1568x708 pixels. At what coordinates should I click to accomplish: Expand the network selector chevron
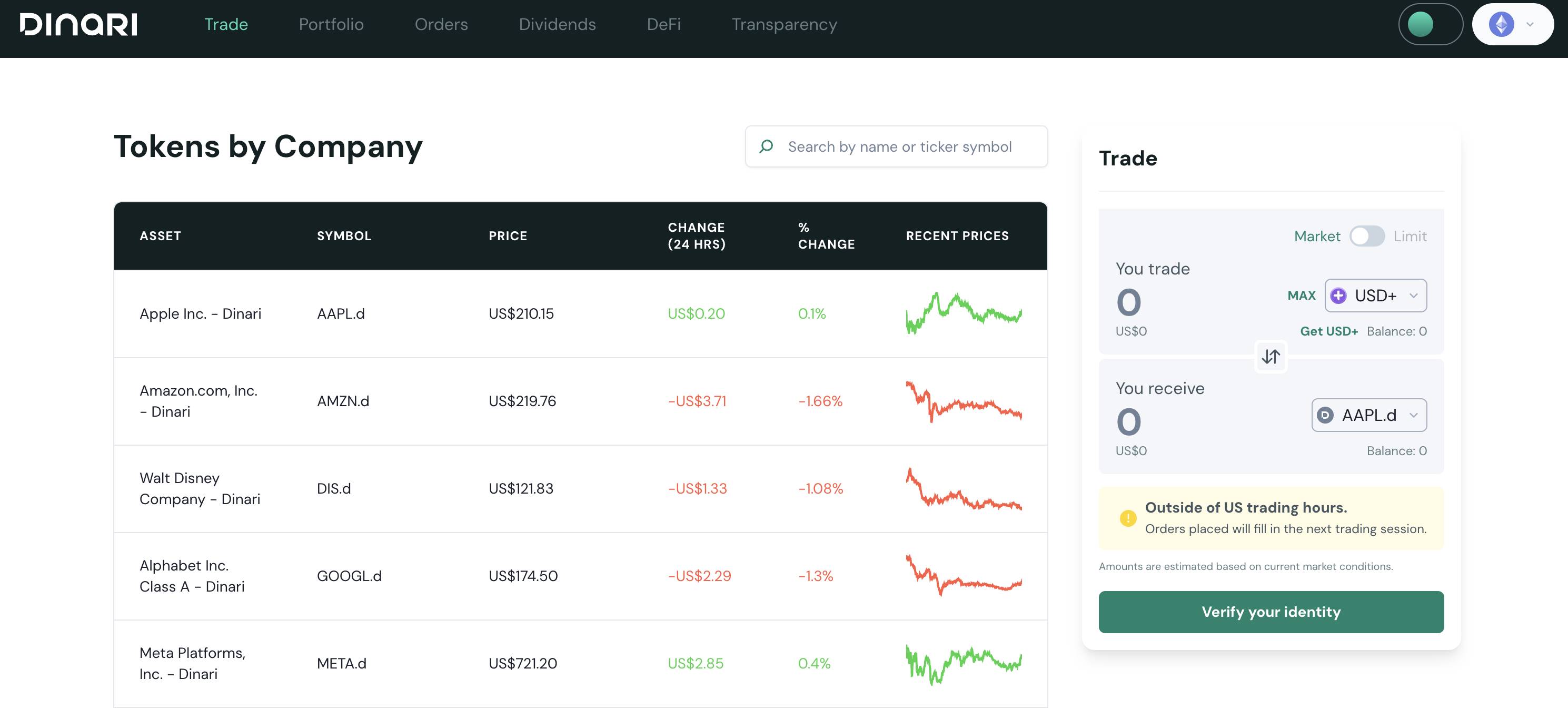click(x=1530, y=24)
